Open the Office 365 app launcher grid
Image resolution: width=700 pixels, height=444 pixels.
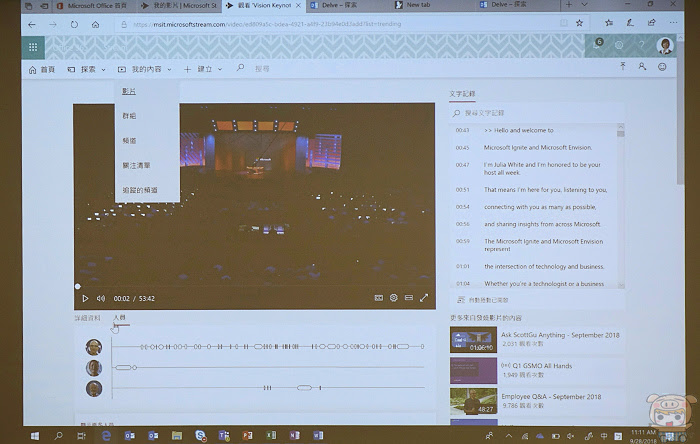click(33, 47)
